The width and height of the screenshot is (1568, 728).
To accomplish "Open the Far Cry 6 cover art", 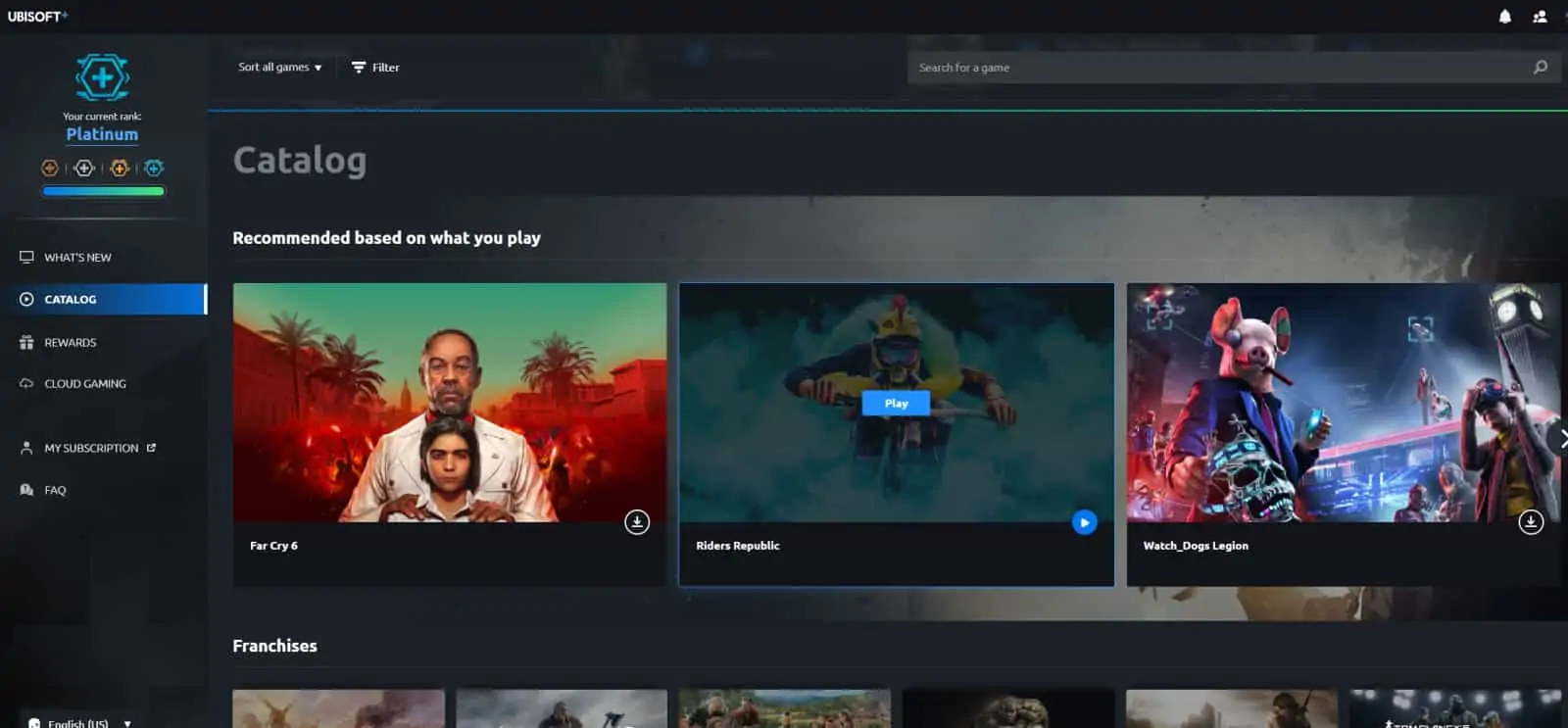I will tap(450, 403).
